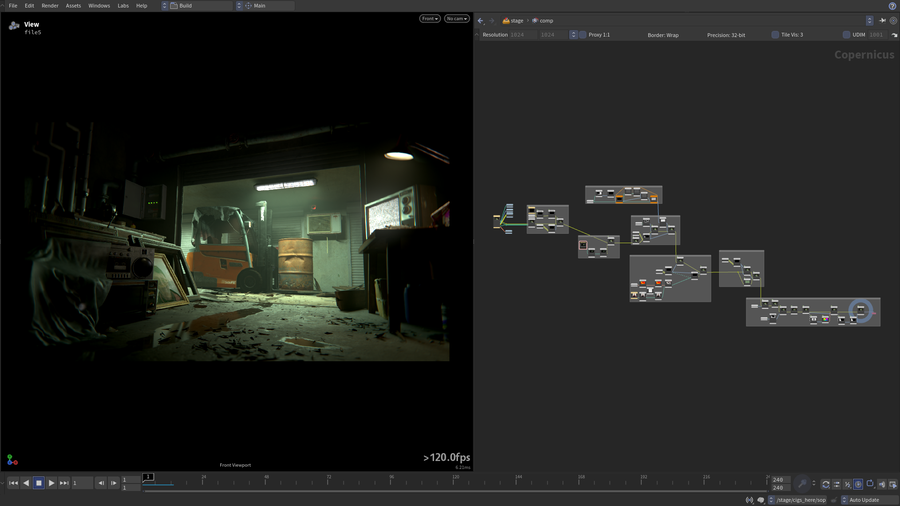Click the first Resolution 1024 field
Viewport: 900px width, 506px height.
coord(523,35)
